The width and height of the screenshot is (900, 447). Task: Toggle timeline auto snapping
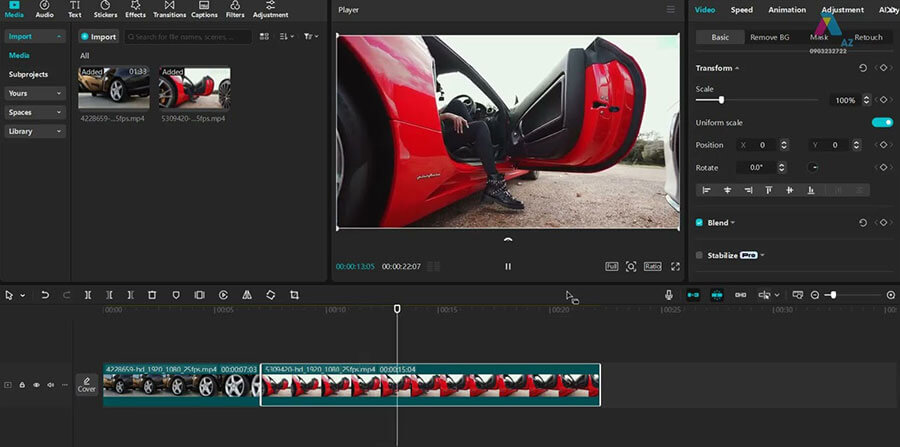(x=717, y=295)
